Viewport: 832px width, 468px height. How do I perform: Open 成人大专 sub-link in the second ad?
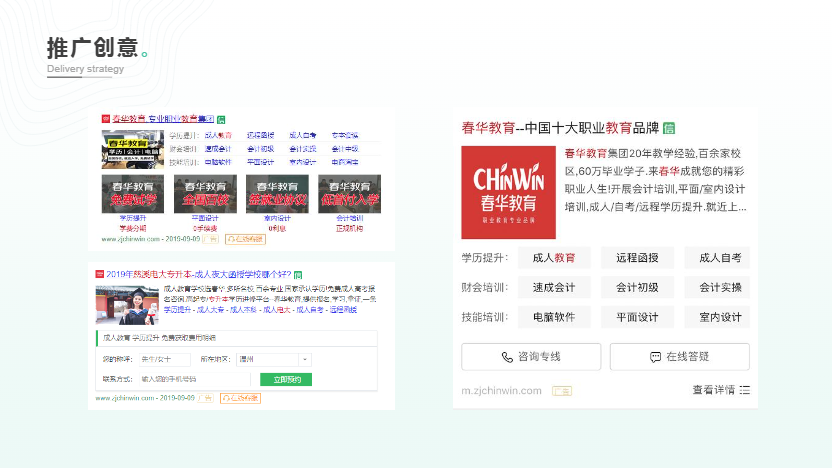tap(211, 309)
